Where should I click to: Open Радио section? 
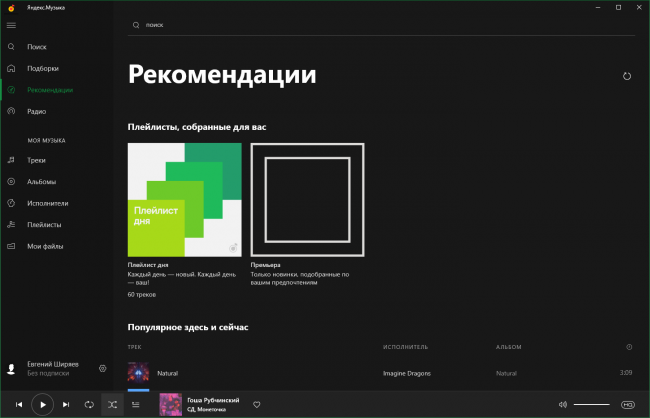click(36, 112)
